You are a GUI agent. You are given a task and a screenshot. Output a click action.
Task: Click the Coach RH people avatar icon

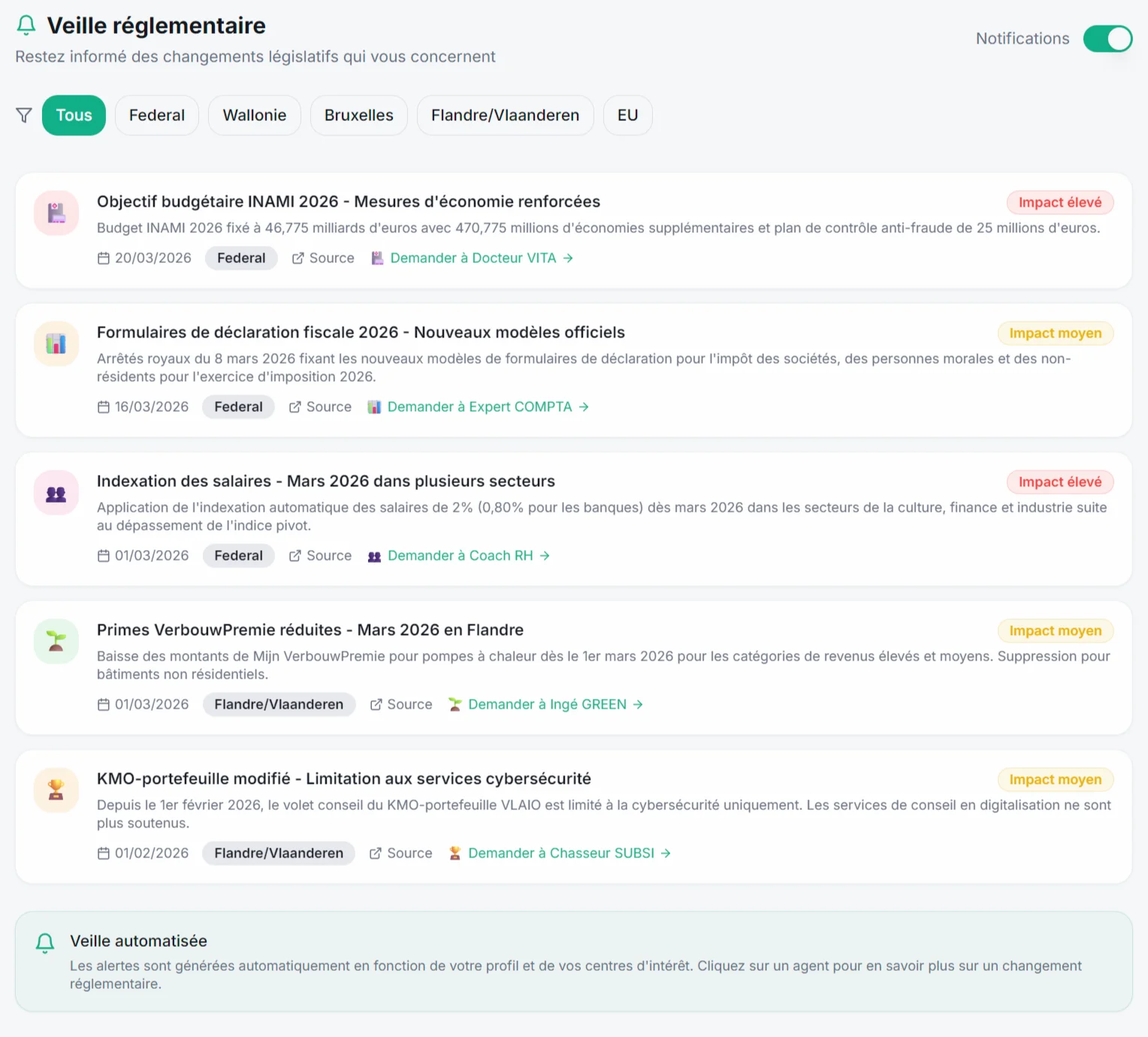pyautogui.click(x=56, y=492)
